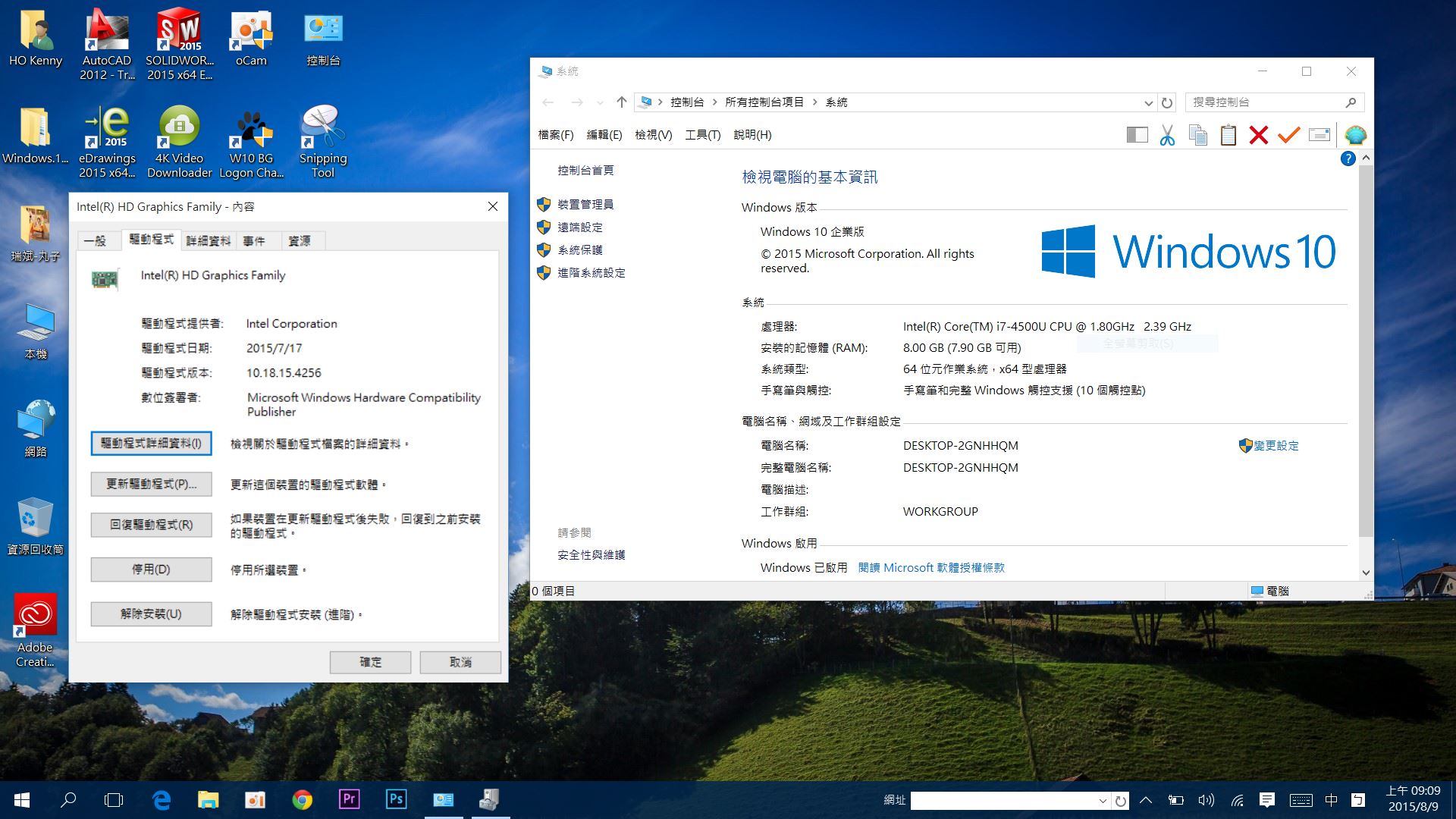
Task: Expand the address bar history dropdown
Action: click(x=1148, y=102)
